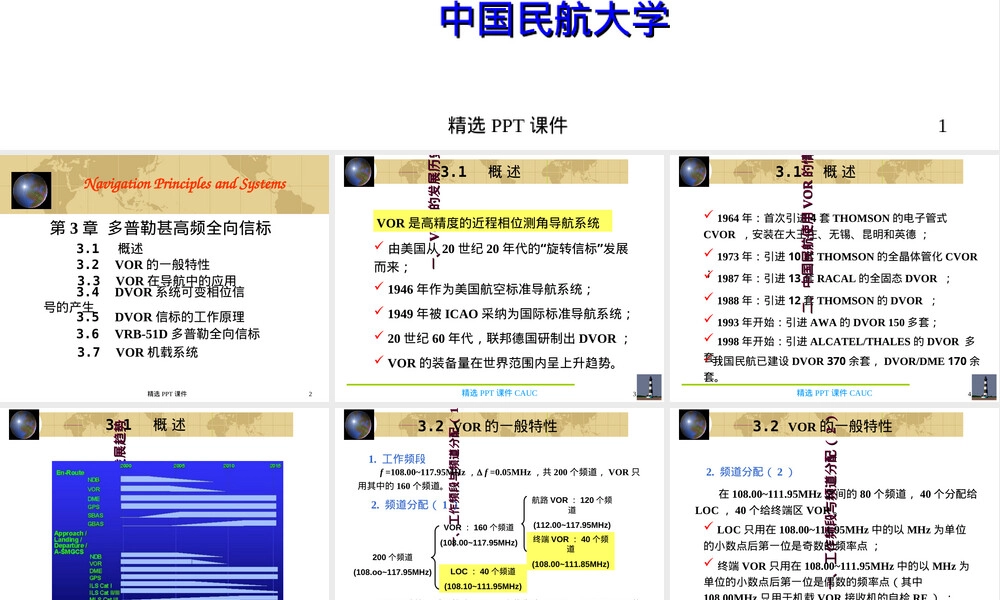Click the LOC 只用在 108.00 bullet

point(835,538)
